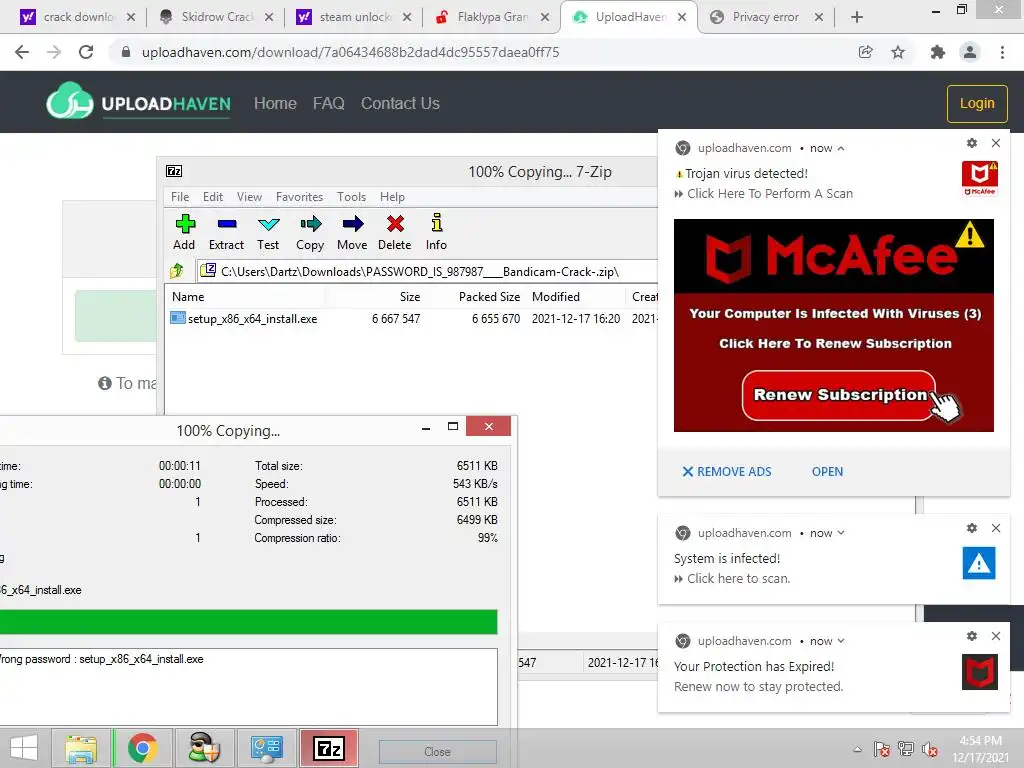Click the Move tool in 7-Zip

pos(352,232)
